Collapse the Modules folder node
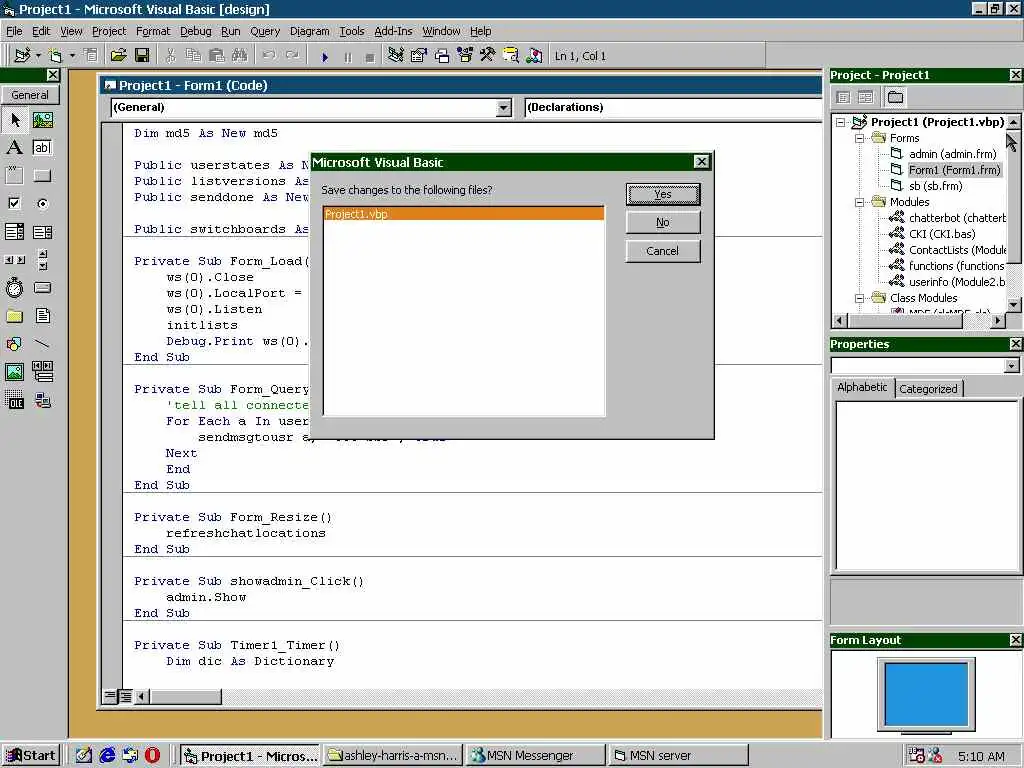The height and width of the screenshot is (768, 1024). point(860,202)
